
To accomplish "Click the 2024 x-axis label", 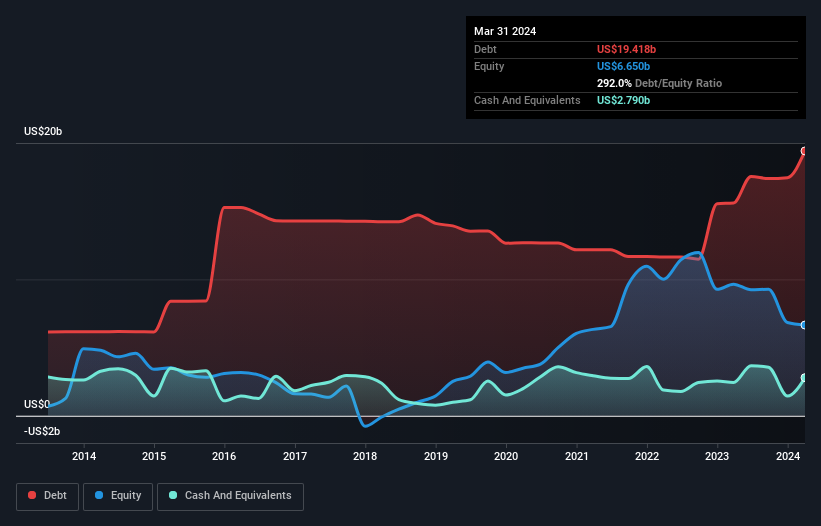I will (x=787, y=456).
